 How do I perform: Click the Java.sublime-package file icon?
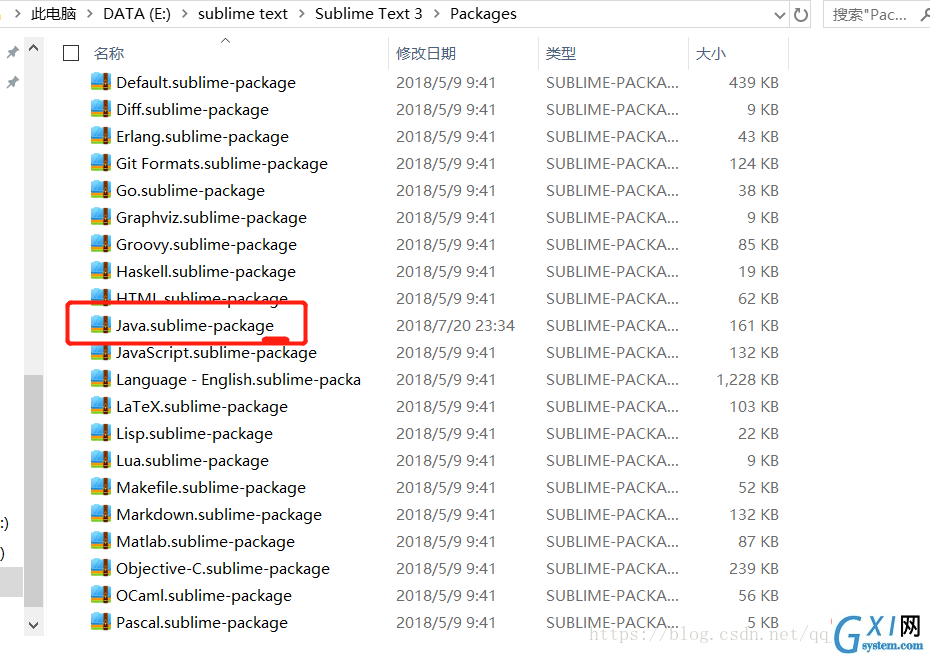point(101,325)
